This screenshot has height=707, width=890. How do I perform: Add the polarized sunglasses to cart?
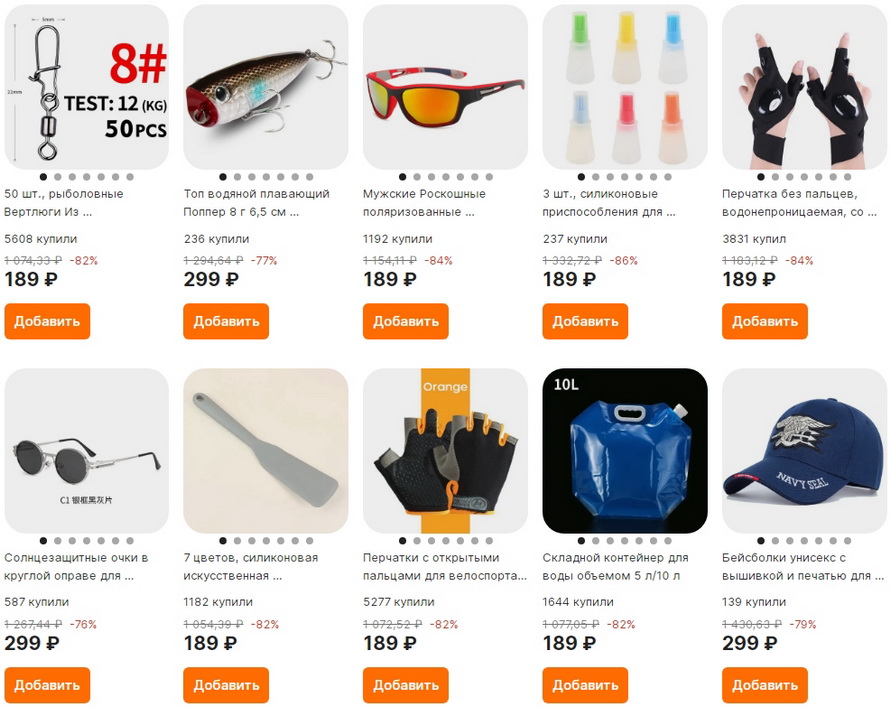point(406,321)
